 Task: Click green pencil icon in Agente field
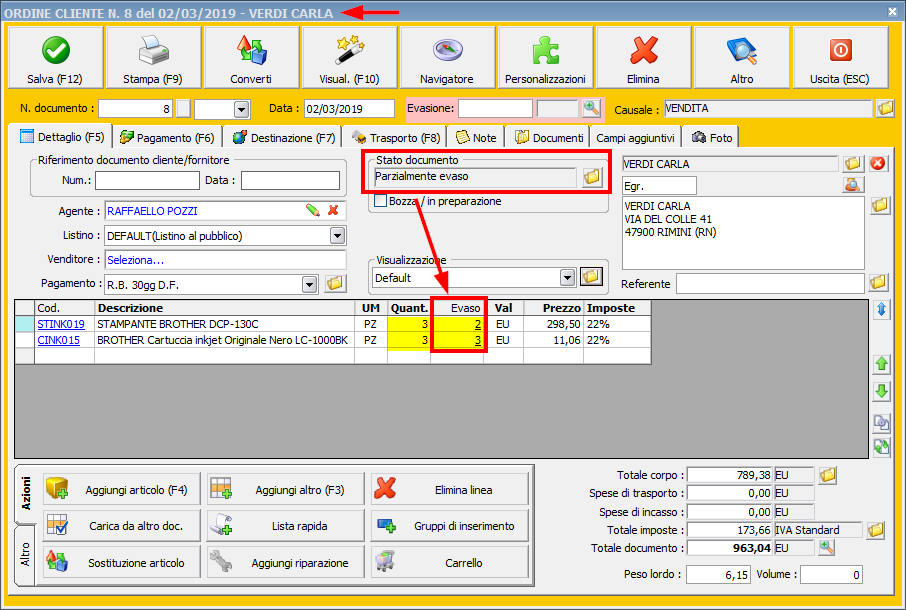pyautogui.click(x=313, y=211)
